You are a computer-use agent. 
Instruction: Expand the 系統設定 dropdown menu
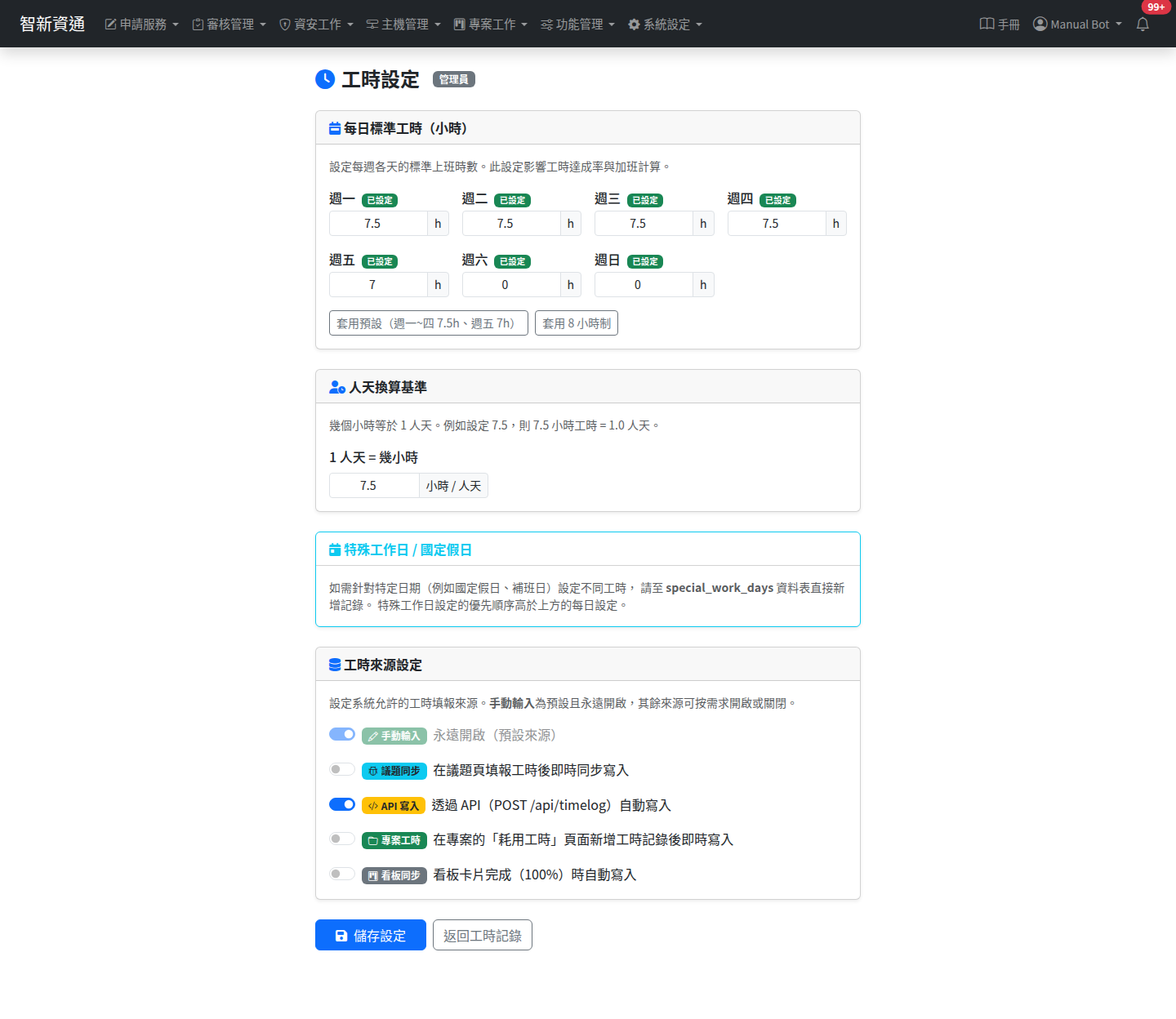pyautogui.click(x=666, y=24)
